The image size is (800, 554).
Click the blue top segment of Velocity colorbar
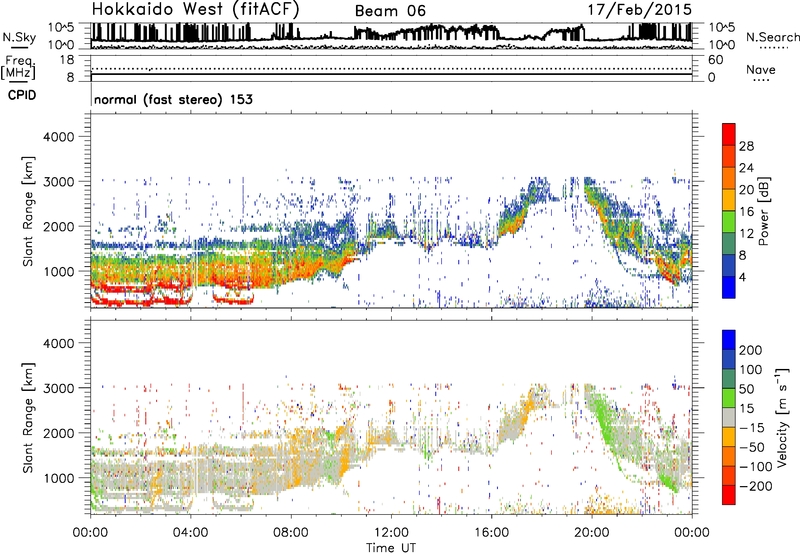click(x=729, y=340)
